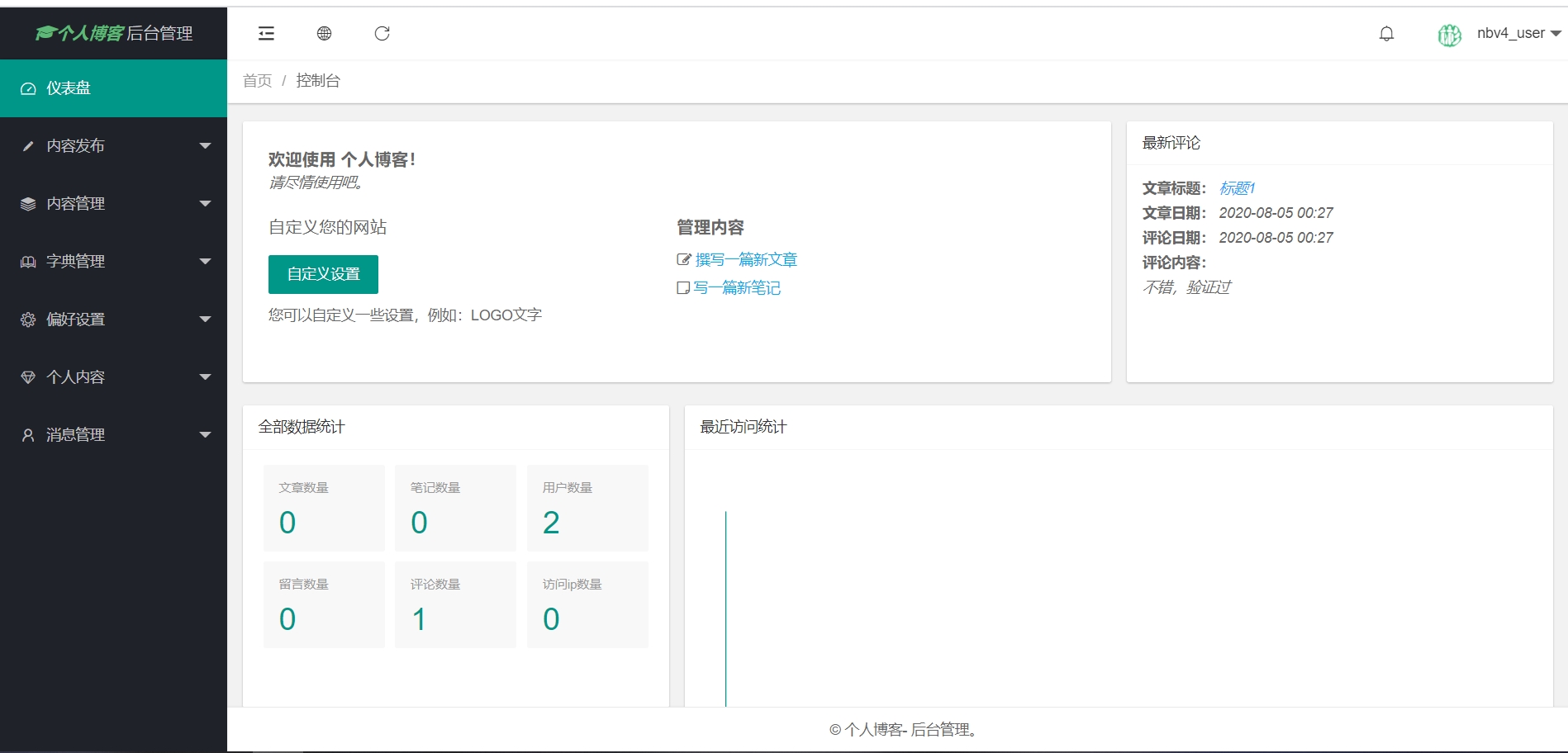
Task: Click the globe language icon in toolbar
Action: tap(324, 33)
